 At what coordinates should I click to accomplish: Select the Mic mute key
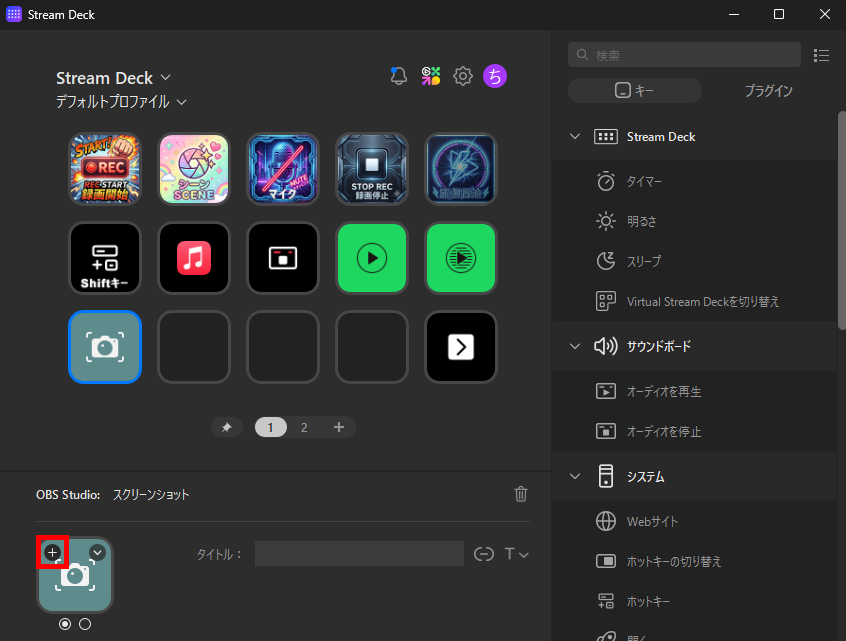(x=283, y=169)
